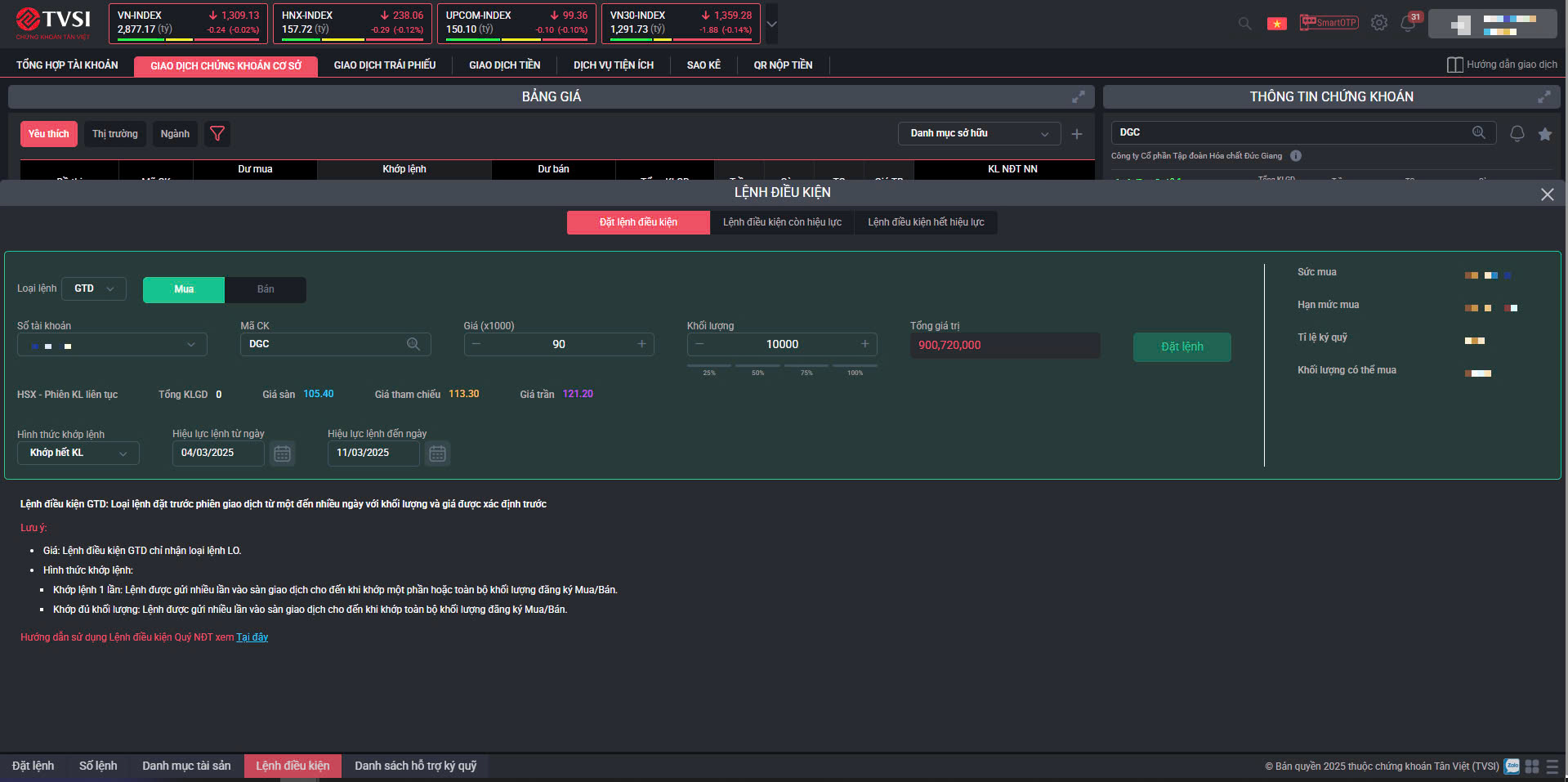Screen dimensions: 1568x782
Task: Switch order side to Bán
Action: [266, 289]
